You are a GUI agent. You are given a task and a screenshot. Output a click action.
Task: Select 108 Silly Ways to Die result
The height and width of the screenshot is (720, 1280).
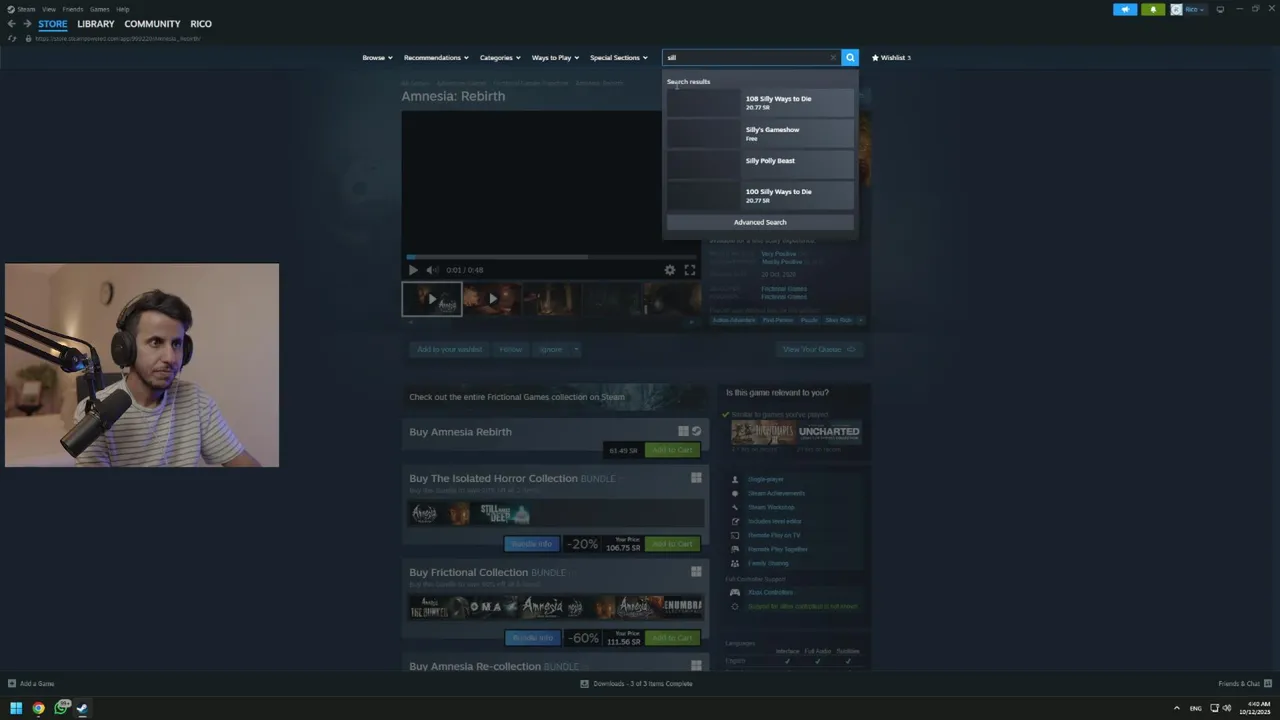(760, 103)
